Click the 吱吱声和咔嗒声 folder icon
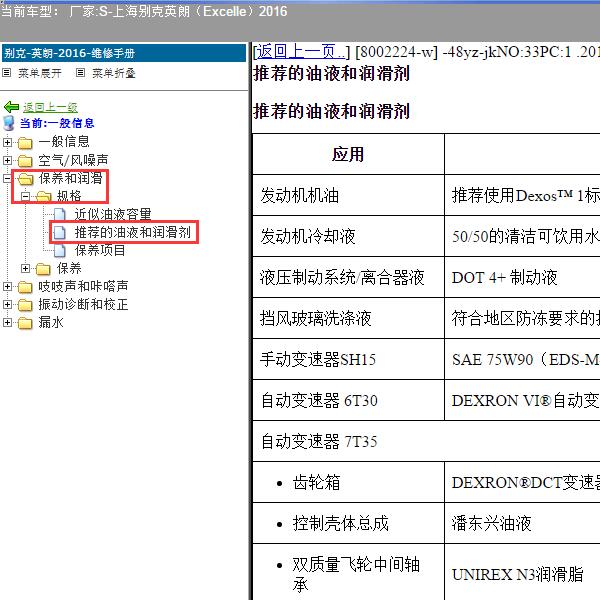This screenshot has height=600, width=600. pos(25,287)
